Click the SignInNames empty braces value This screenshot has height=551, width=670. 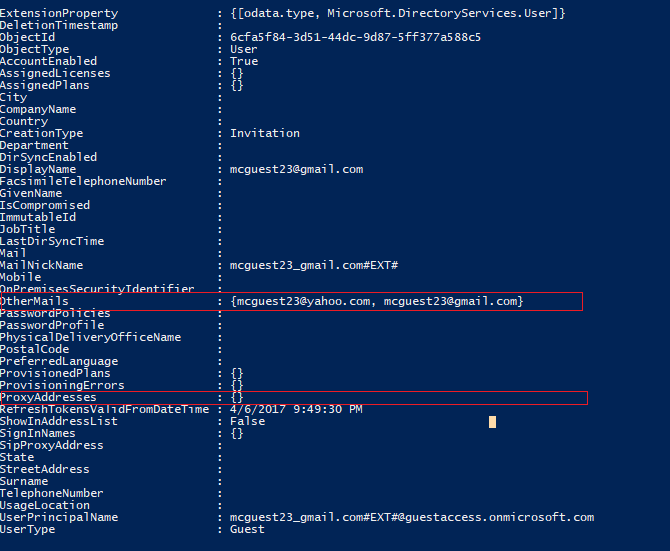pos(237,434)
